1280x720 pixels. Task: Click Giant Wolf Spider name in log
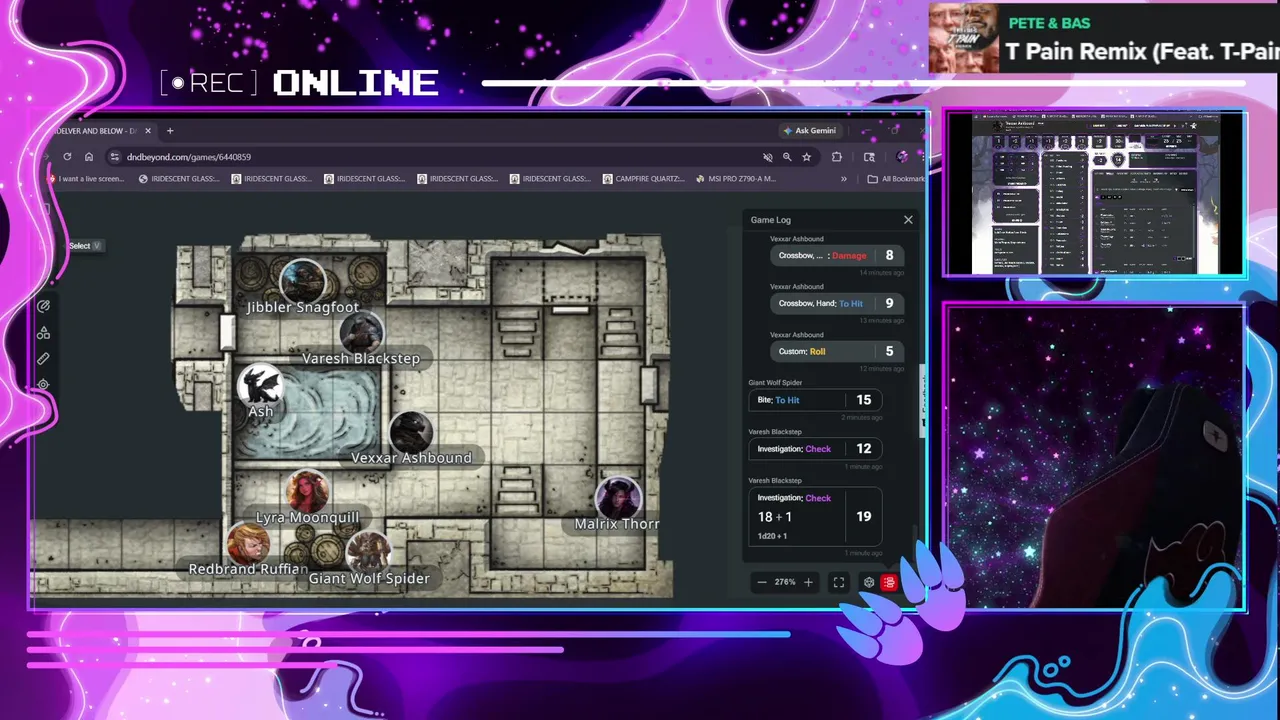coord(775,383)
